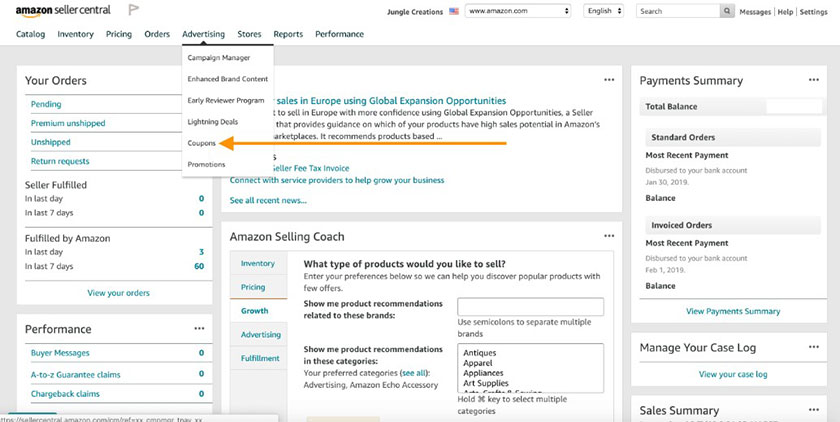Image resolution: width=840 pixels, height=422 pixels.
Task: Open the Messages link
Action: click(755, 12)
